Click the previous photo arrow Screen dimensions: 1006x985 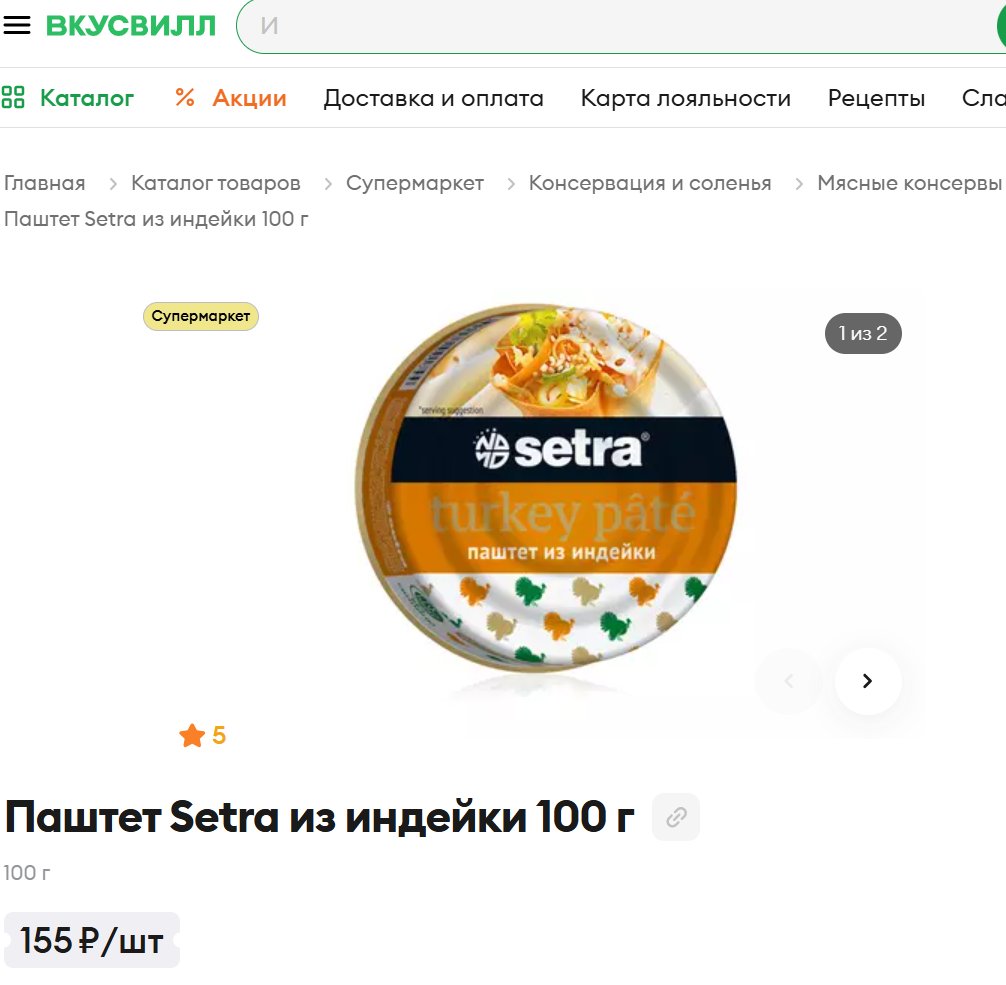[789, 681]
